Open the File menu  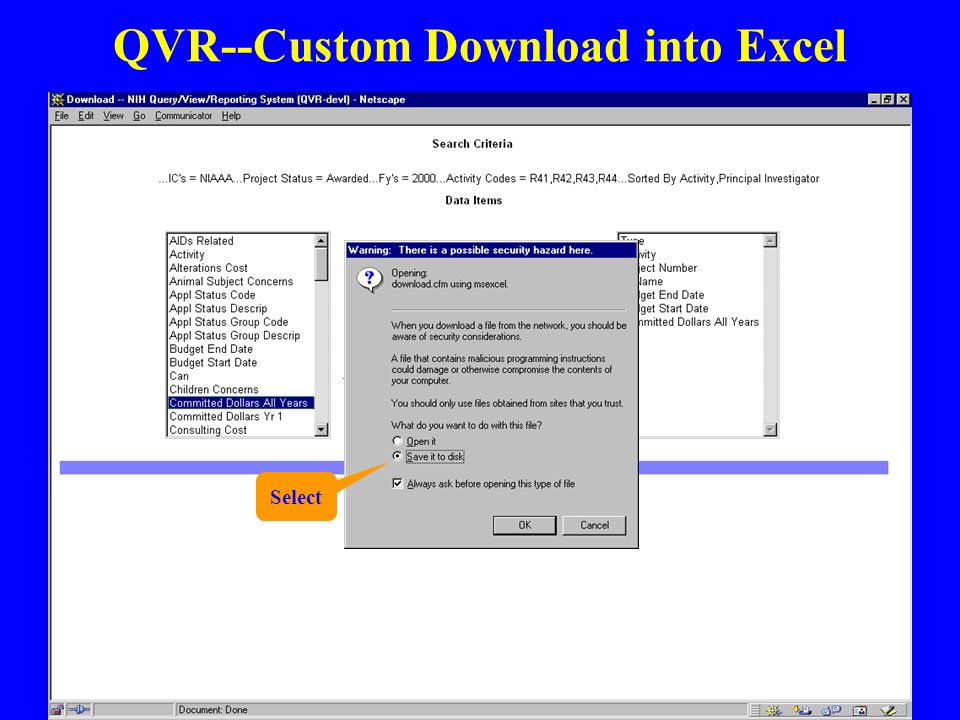(x=61, y=116)
